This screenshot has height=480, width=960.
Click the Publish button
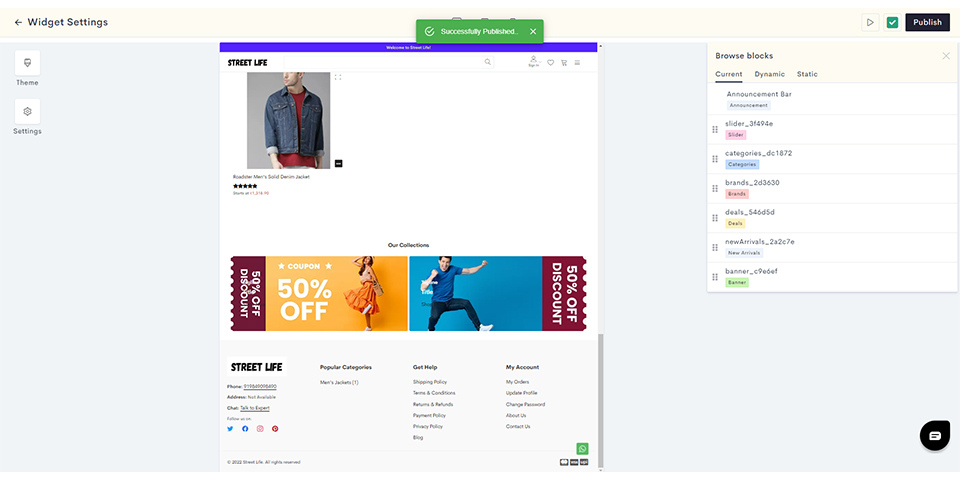click(928, 23)
